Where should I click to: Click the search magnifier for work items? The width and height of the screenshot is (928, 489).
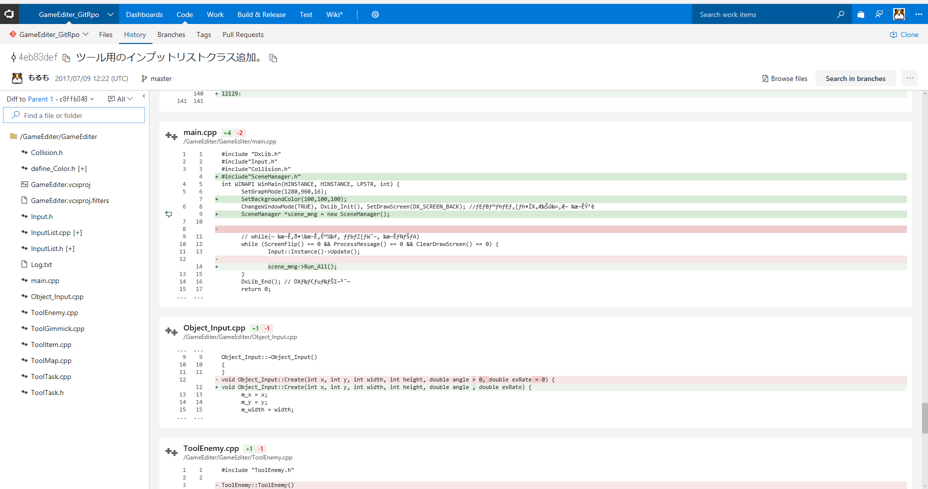point(840,15)
